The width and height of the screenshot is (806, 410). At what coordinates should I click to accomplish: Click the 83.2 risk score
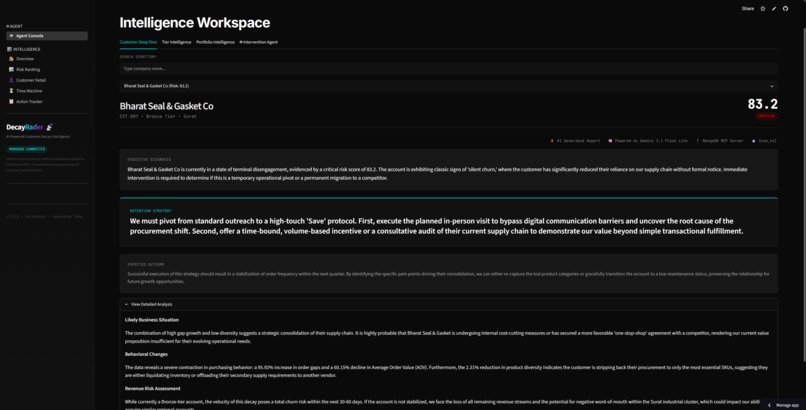click(762, 104)
